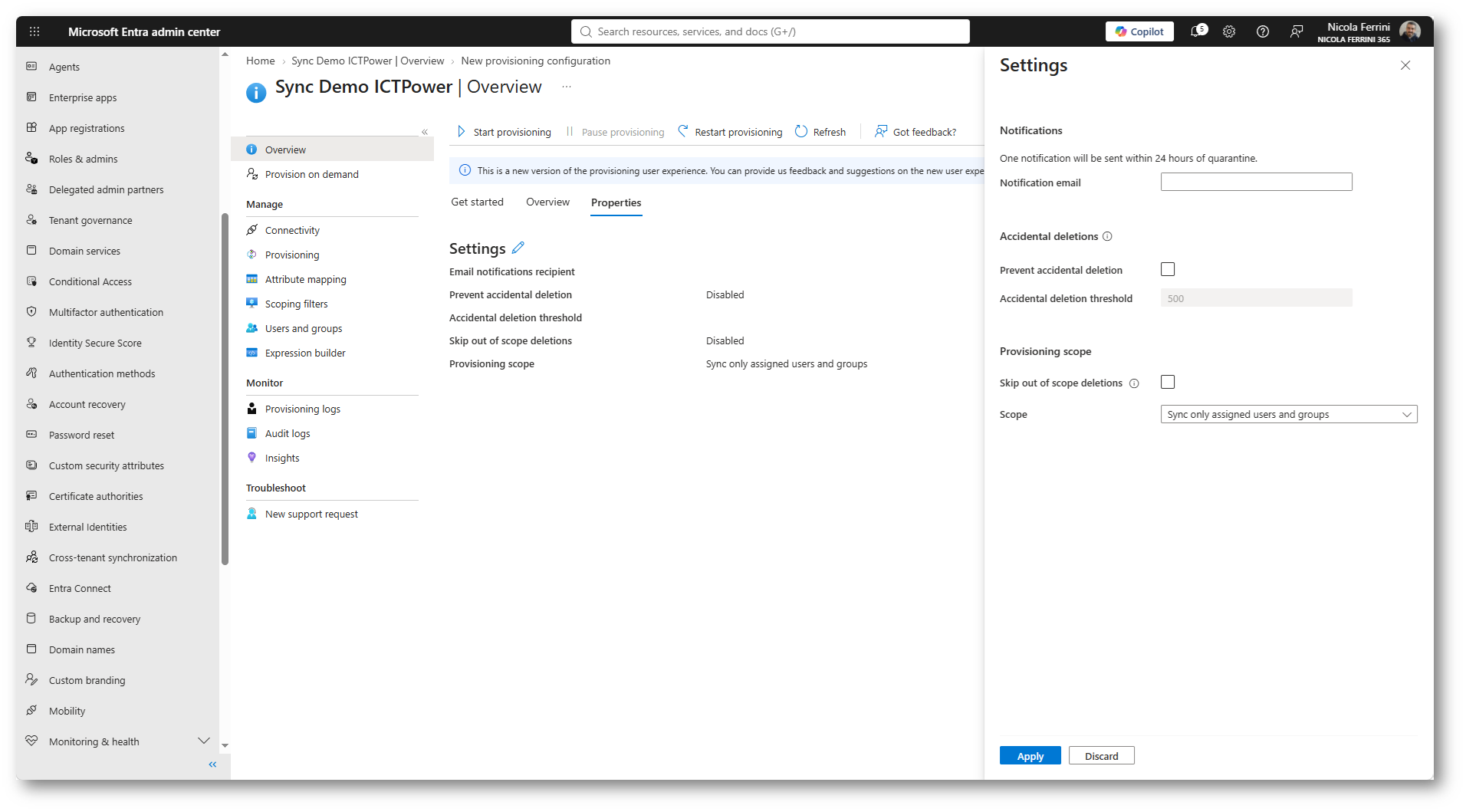The image size is (1466, 812).
Task: Open the Copilot button
Action: (x=1139, y=31)
